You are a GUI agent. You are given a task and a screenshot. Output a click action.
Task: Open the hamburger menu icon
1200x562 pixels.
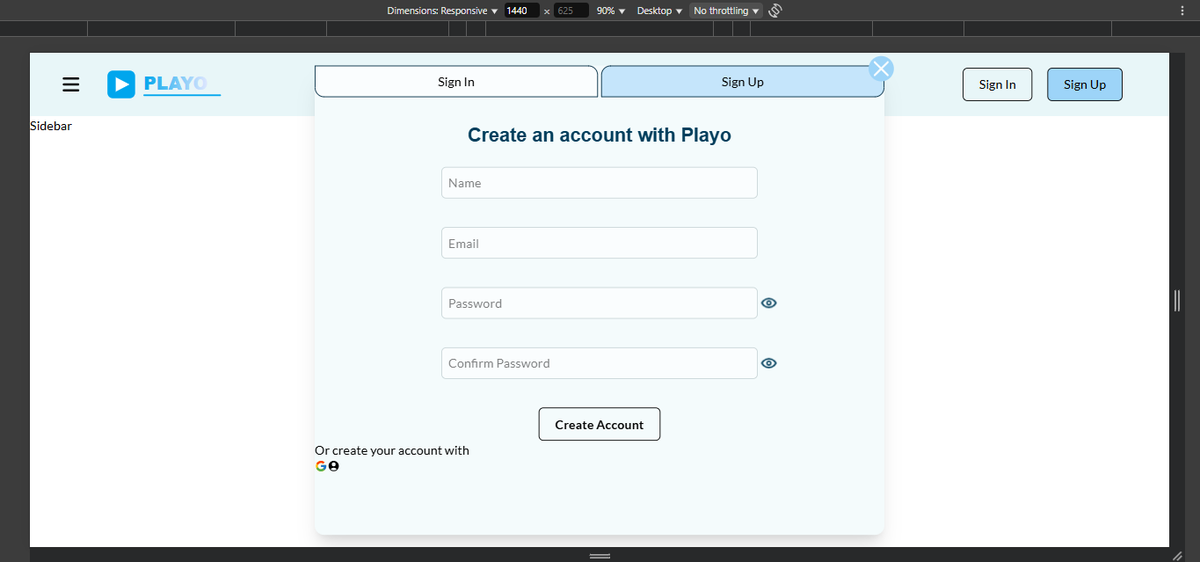(71, 84)
